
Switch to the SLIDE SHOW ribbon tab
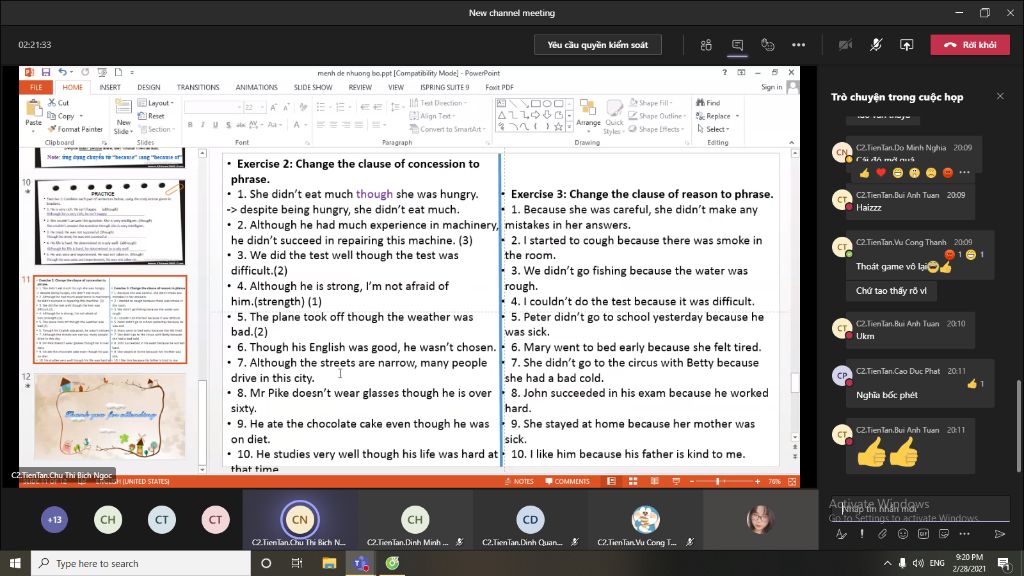[313, 87]
